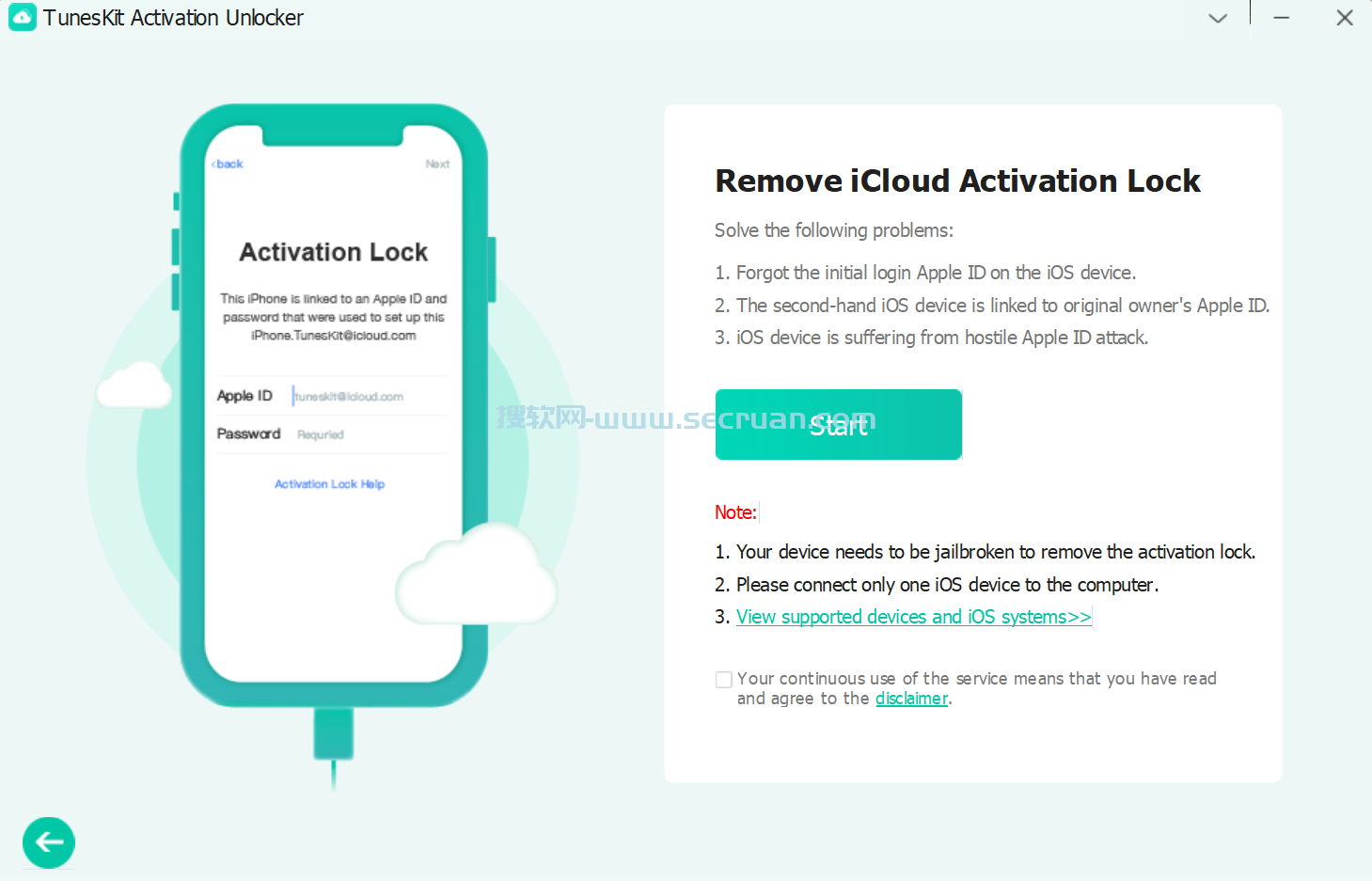Click the Remove iCloud Activation Lock heading
The height and width of the screenshot is (881, 1372).
[x=957, y=181]
